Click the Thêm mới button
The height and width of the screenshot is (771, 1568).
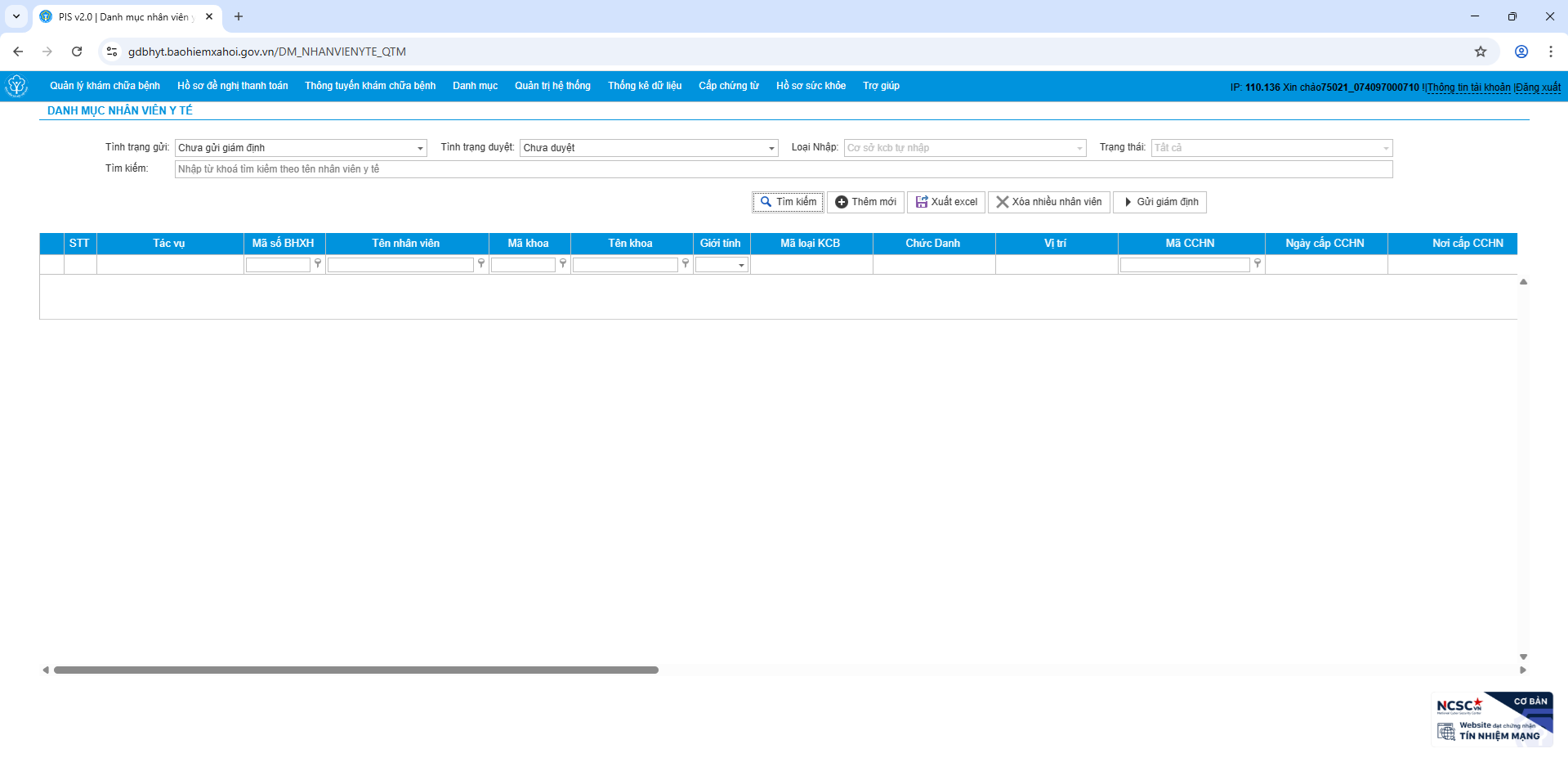tap(865, 202)
